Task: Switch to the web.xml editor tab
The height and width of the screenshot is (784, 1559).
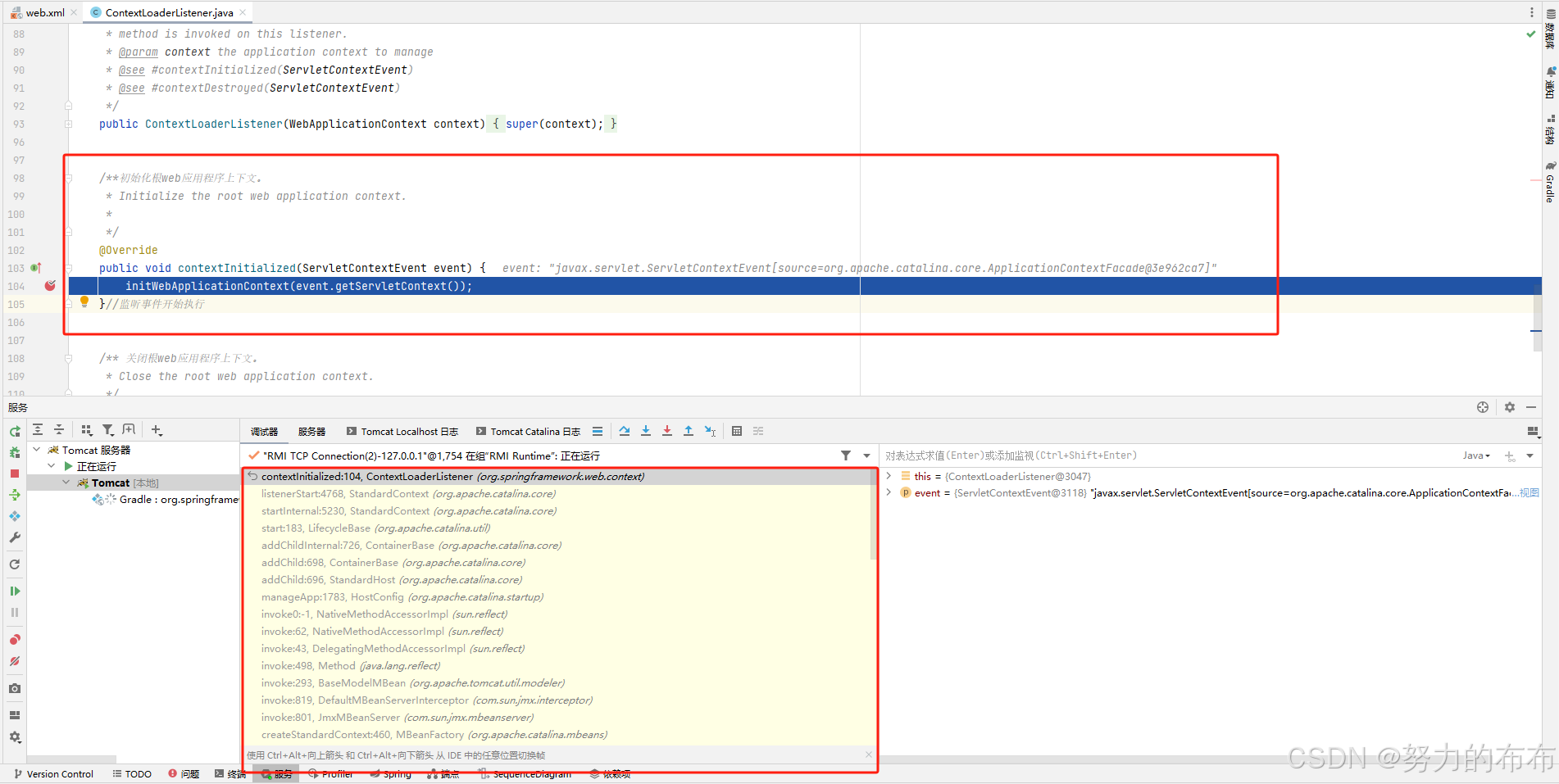Action: pos(44,12)
